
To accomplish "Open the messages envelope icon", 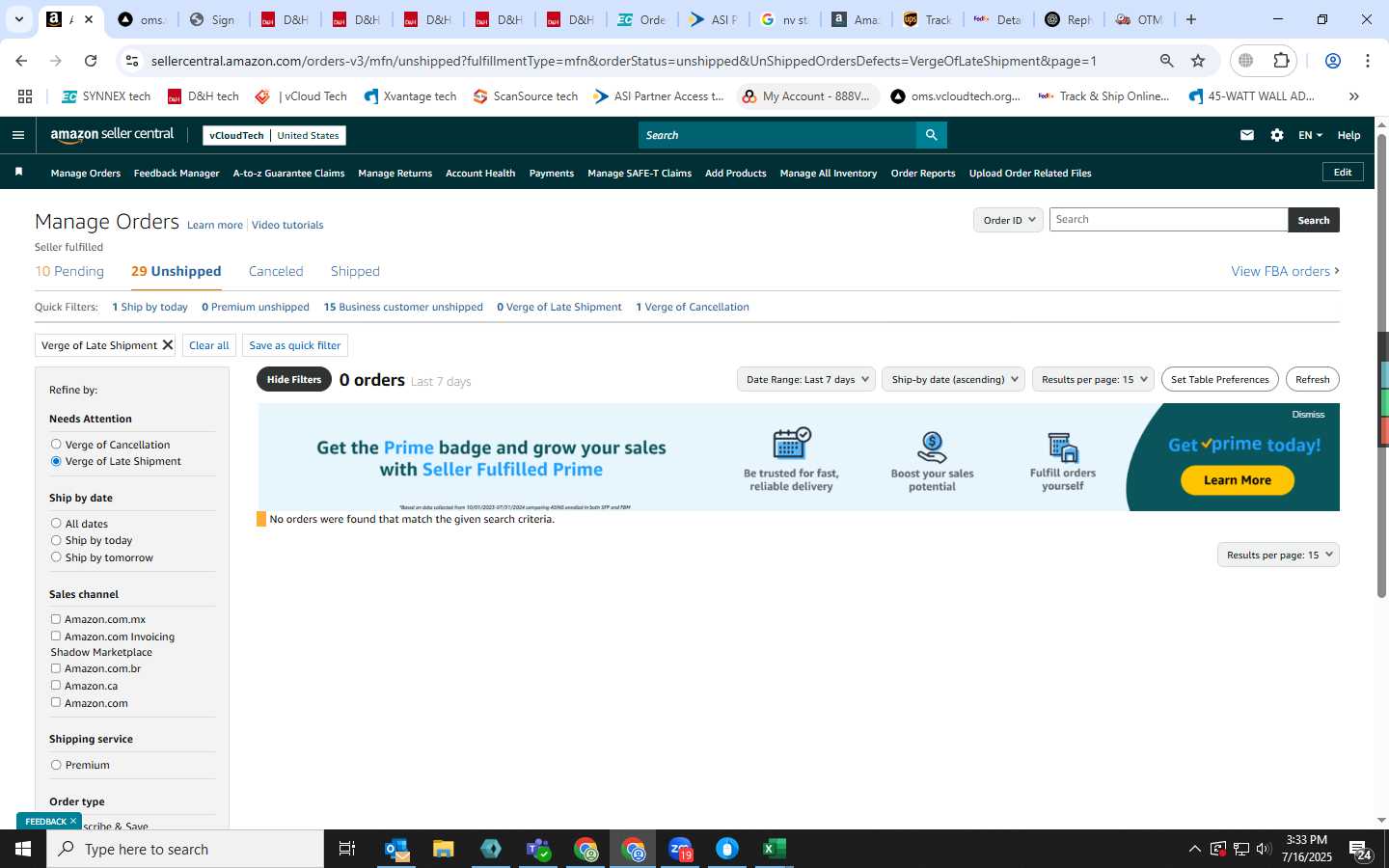I will click(x=1247, y=135).
